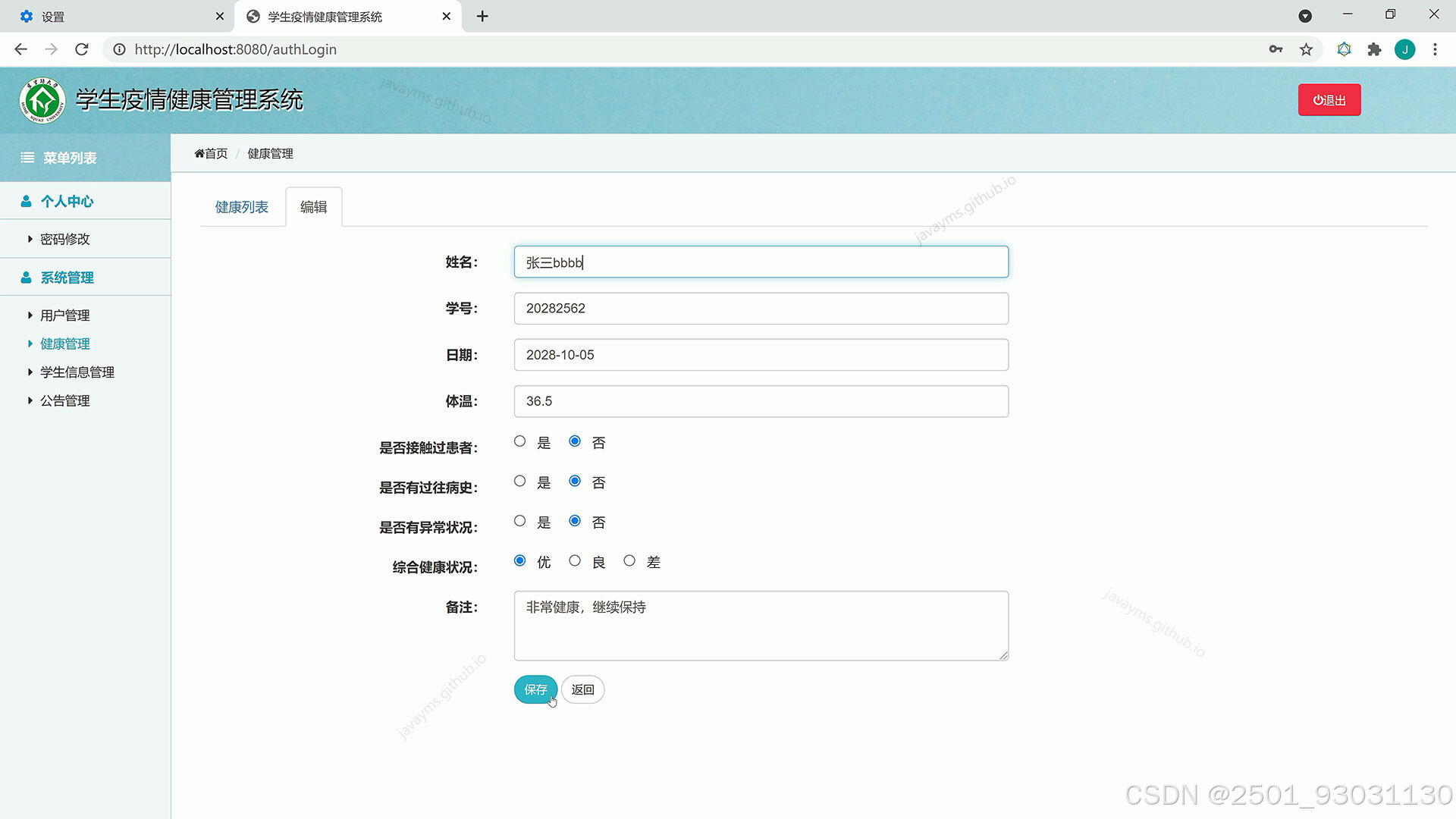The width and height of the screenshot is (1456, 819).
Task: Bookmark this page with the star icon
Action: tap(1306, 49)
